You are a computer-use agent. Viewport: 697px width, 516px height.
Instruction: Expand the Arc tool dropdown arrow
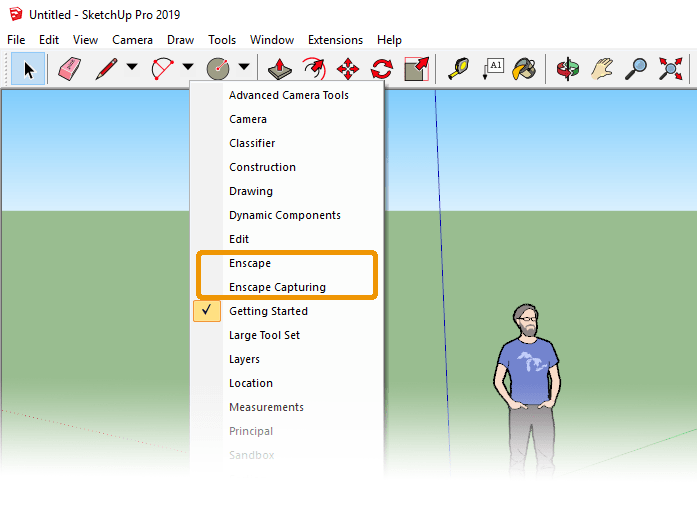click(x=188, y=69)
